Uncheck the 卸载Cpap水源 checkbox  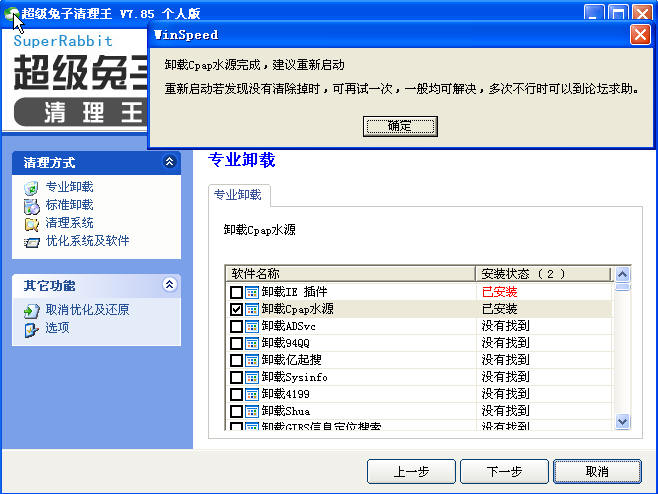click(x=236, y=309)
